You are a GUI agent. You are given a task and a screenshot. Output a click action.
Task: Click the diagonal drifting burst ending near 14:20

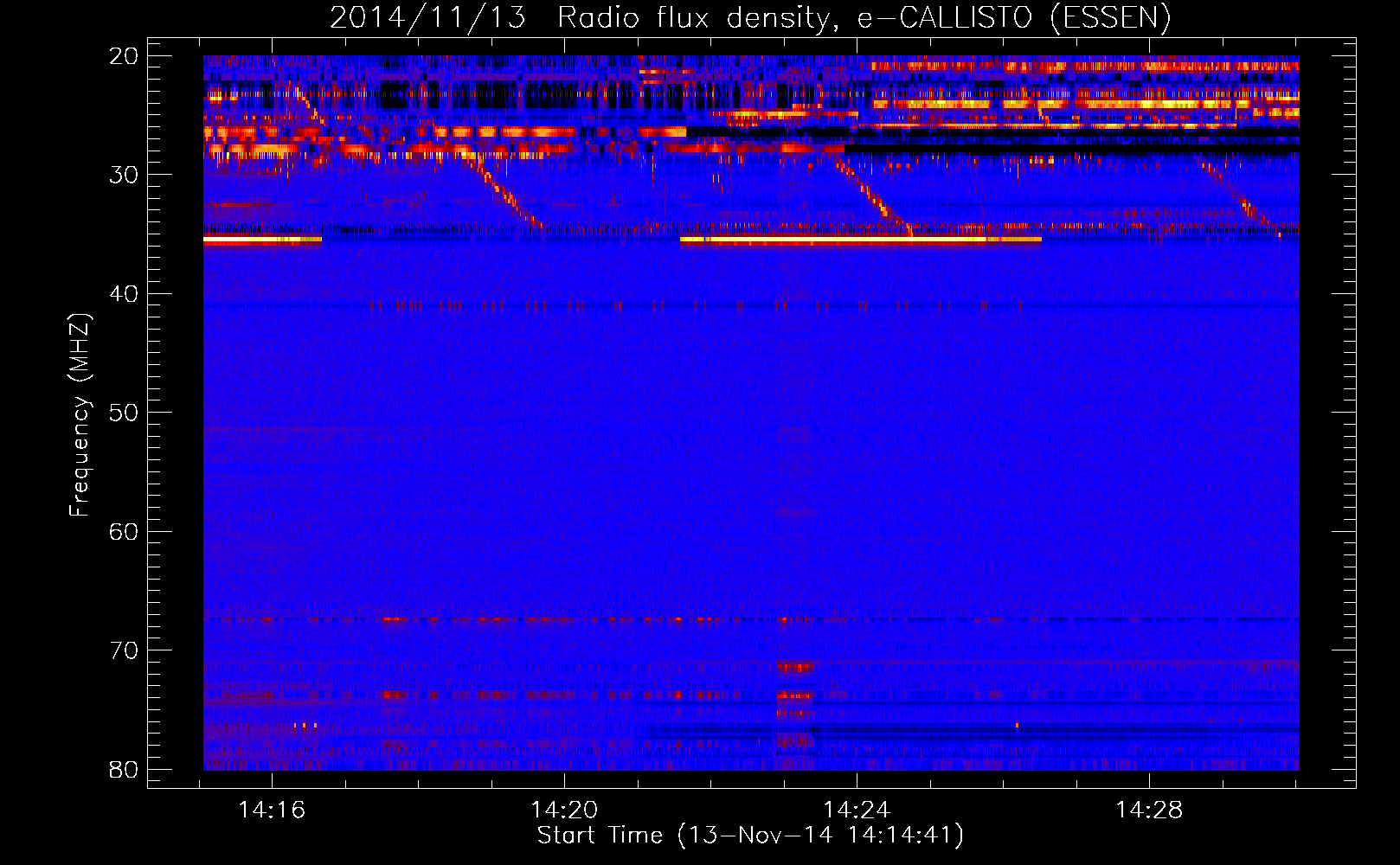click(x=504, y=191)
